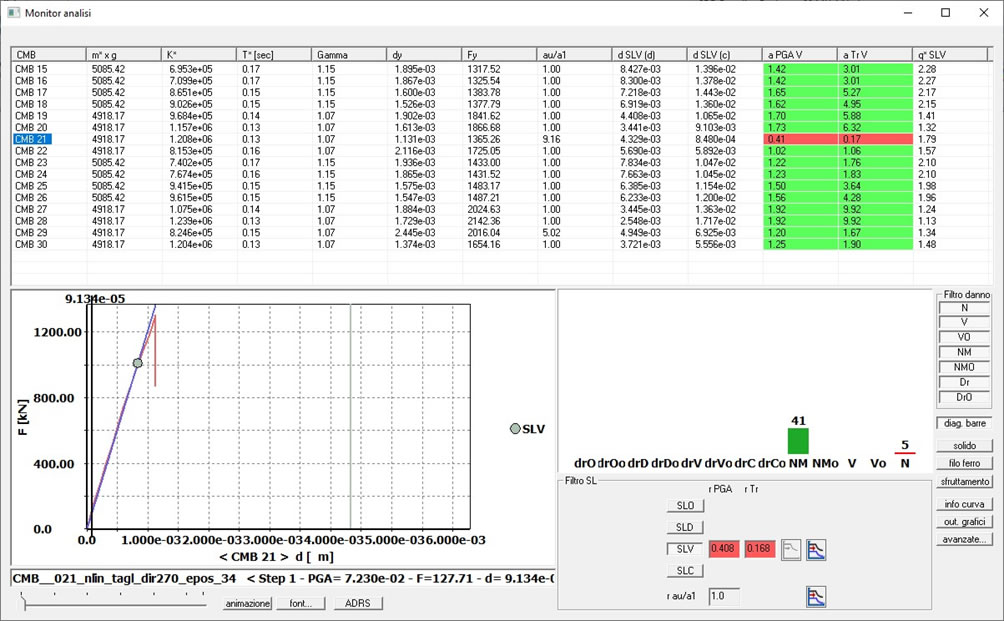1004x621 pixels.
Task: Click the Monitor analisi window icon
Action: pyautogui.click(x=13, y=12)
